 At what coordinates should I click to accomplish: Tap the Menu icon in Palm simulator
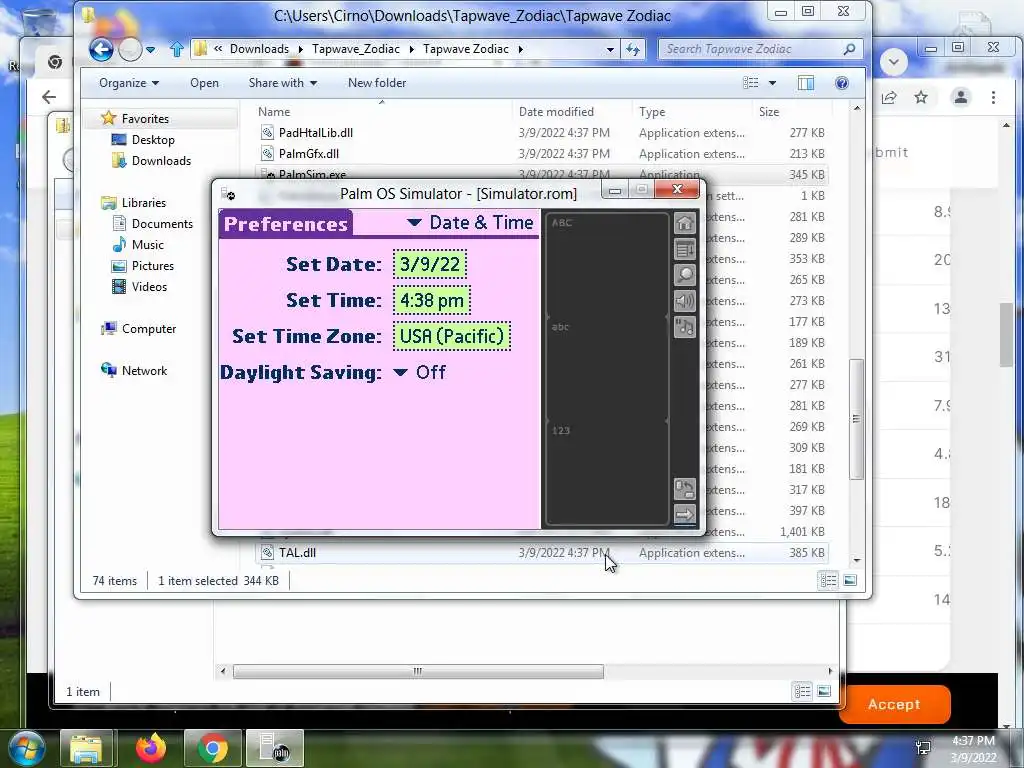pyautogui.click(x=684, y=249)
